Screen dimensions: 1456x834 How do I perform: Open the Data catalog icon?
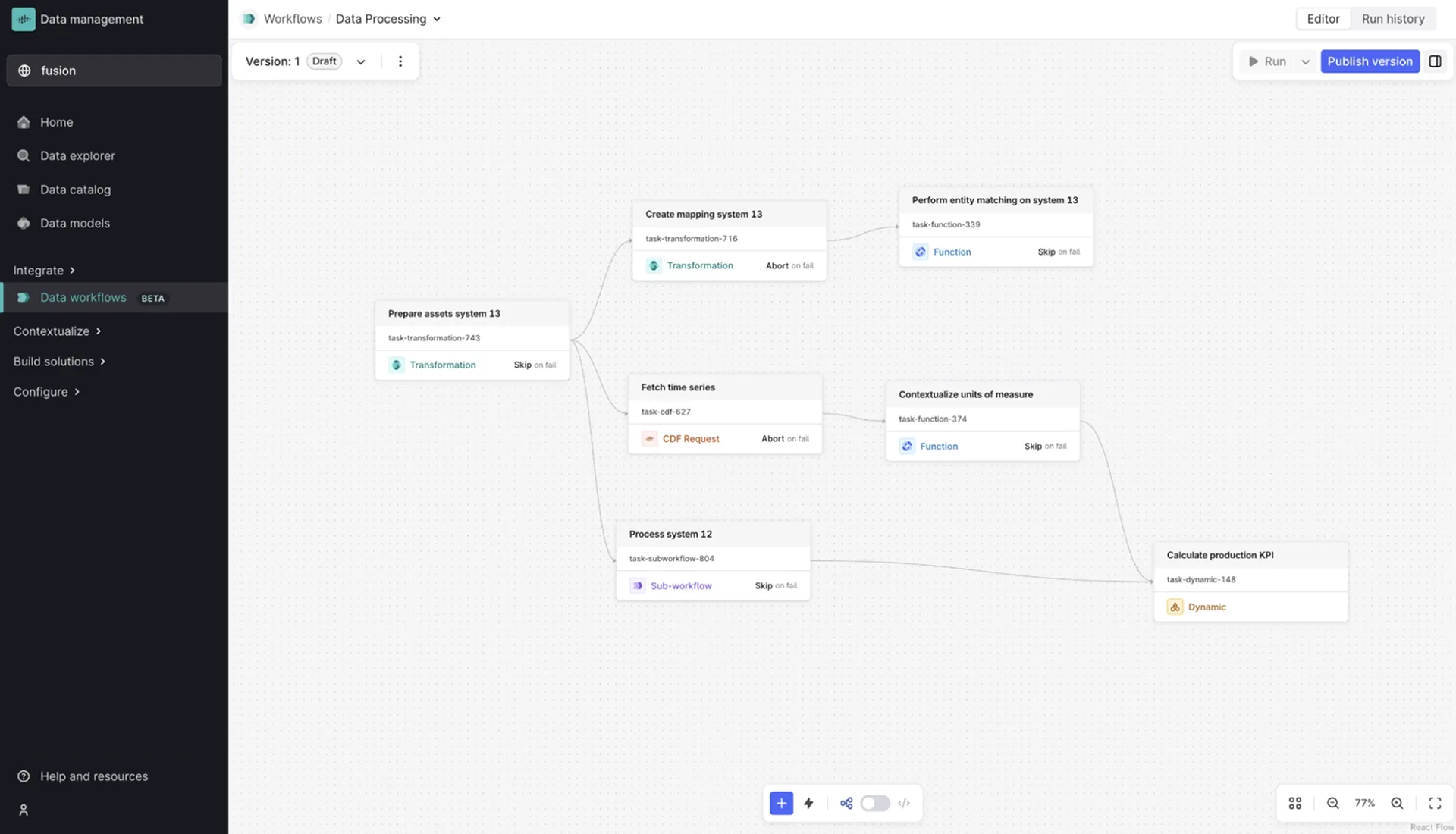click(24, 190)
